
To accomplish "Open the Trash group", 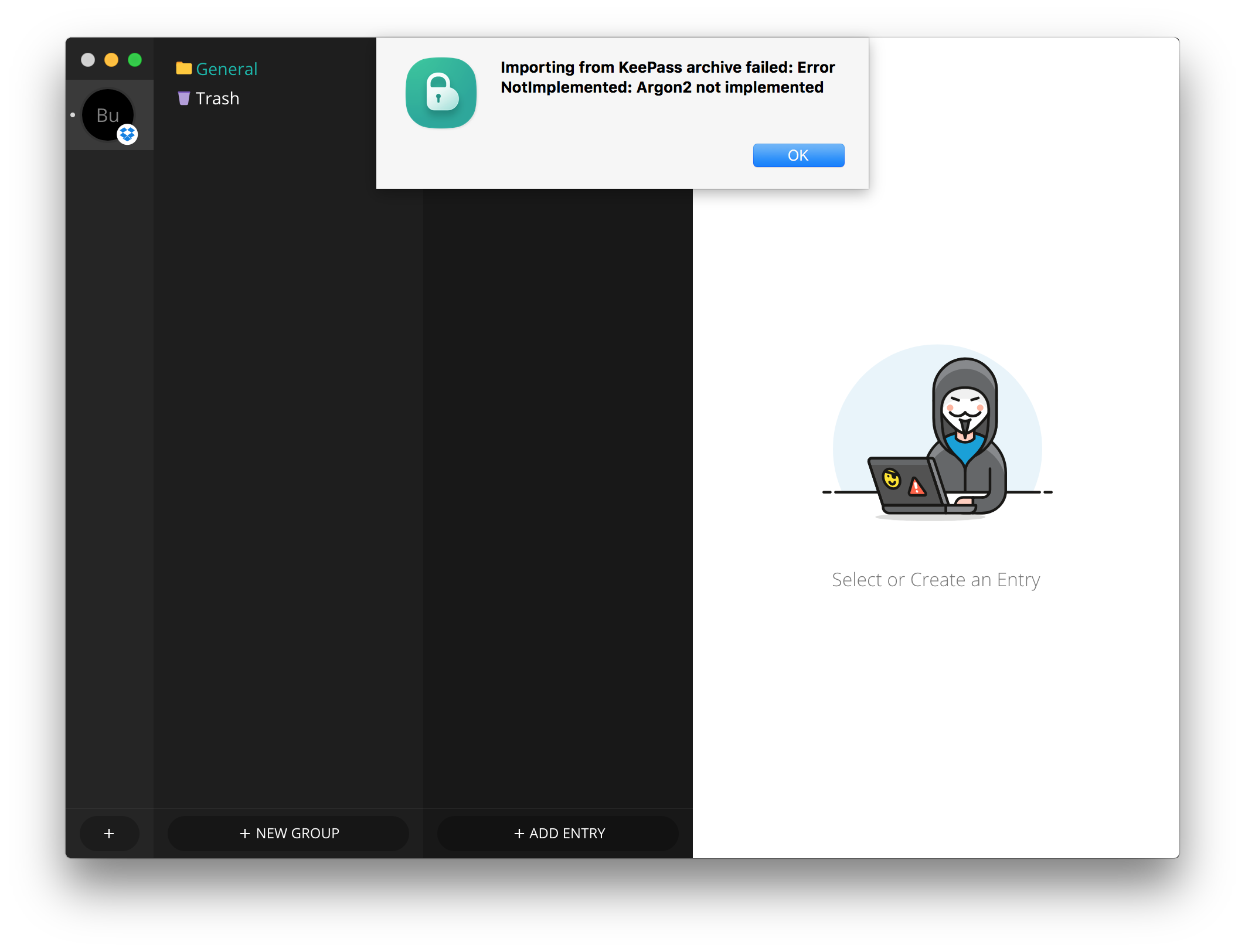I will (x=216, y=98).
